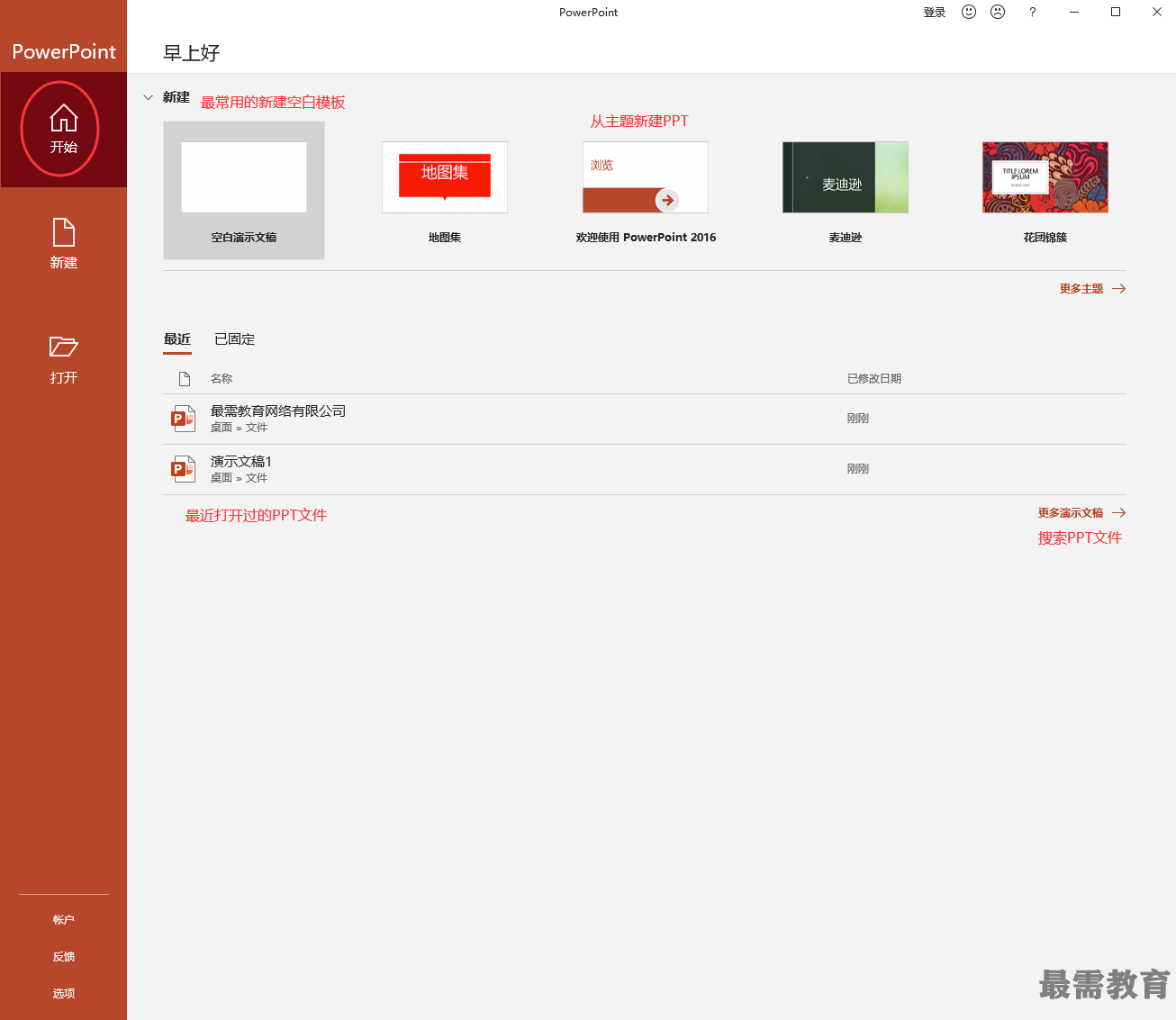
Task: Open the help question mark icon
Action: (x=1032, y=12)
